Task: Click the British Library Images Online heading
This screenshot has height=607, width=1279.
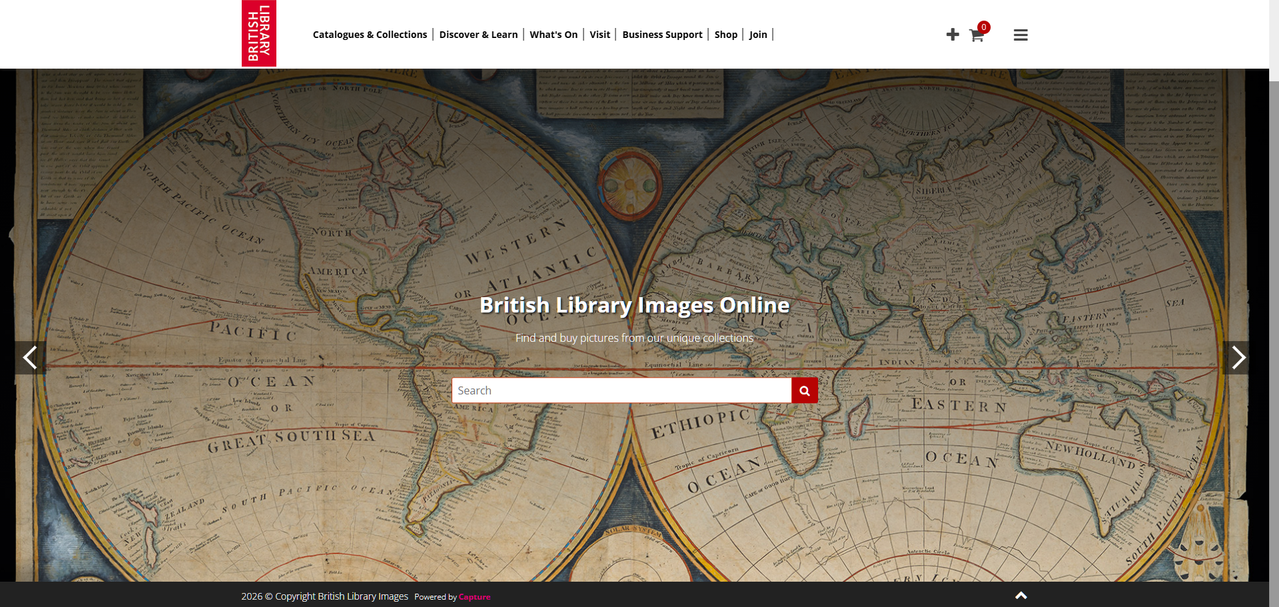Action: tap(634, 305)
